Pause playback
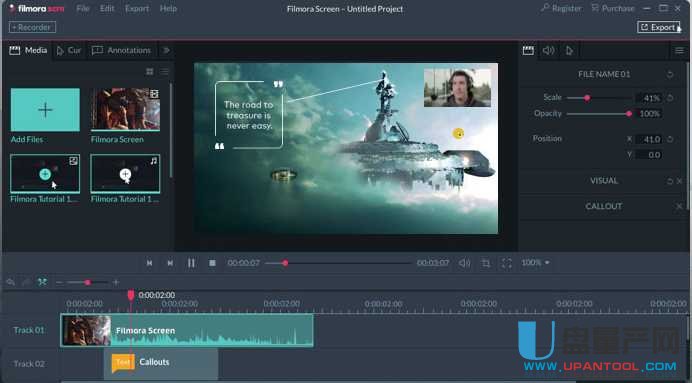This screenshot has width=692, height=383. point(191,263)
